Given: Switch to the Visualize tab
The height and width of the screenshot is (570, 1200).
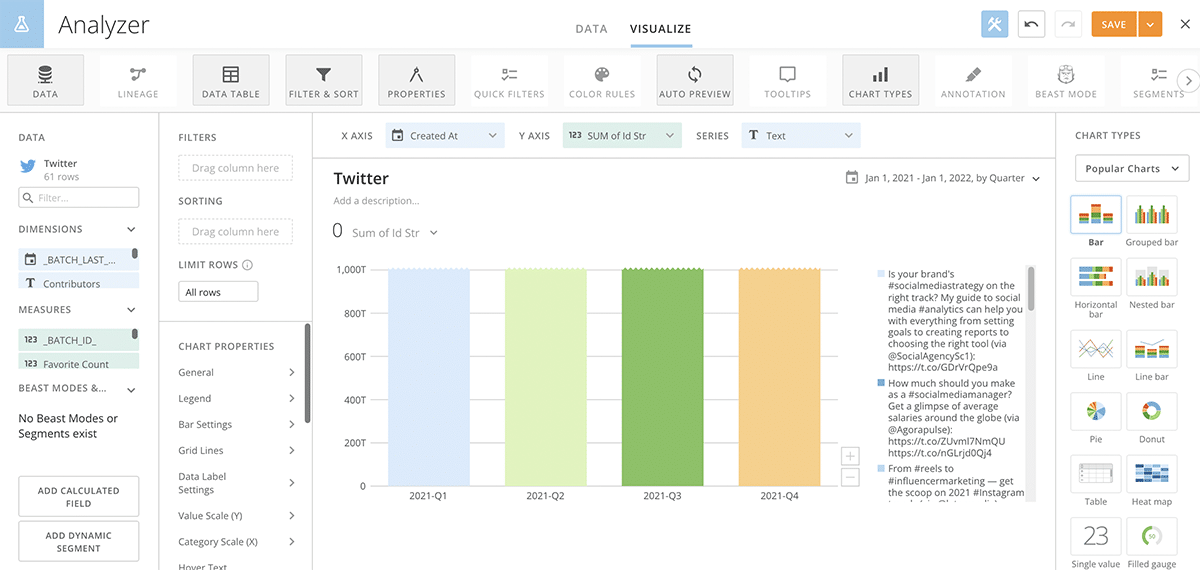Looking at the screenshot, I should [660, 29].
